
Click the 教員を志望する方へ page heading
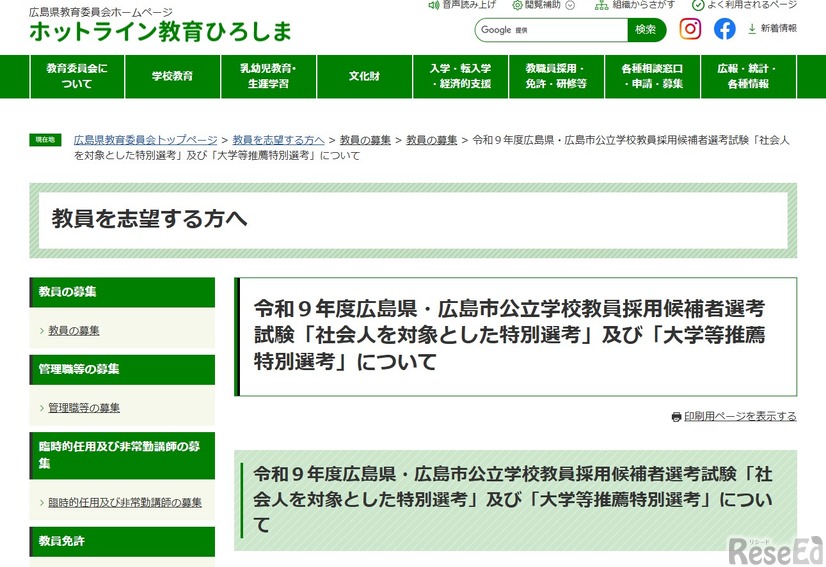(150, 219)
